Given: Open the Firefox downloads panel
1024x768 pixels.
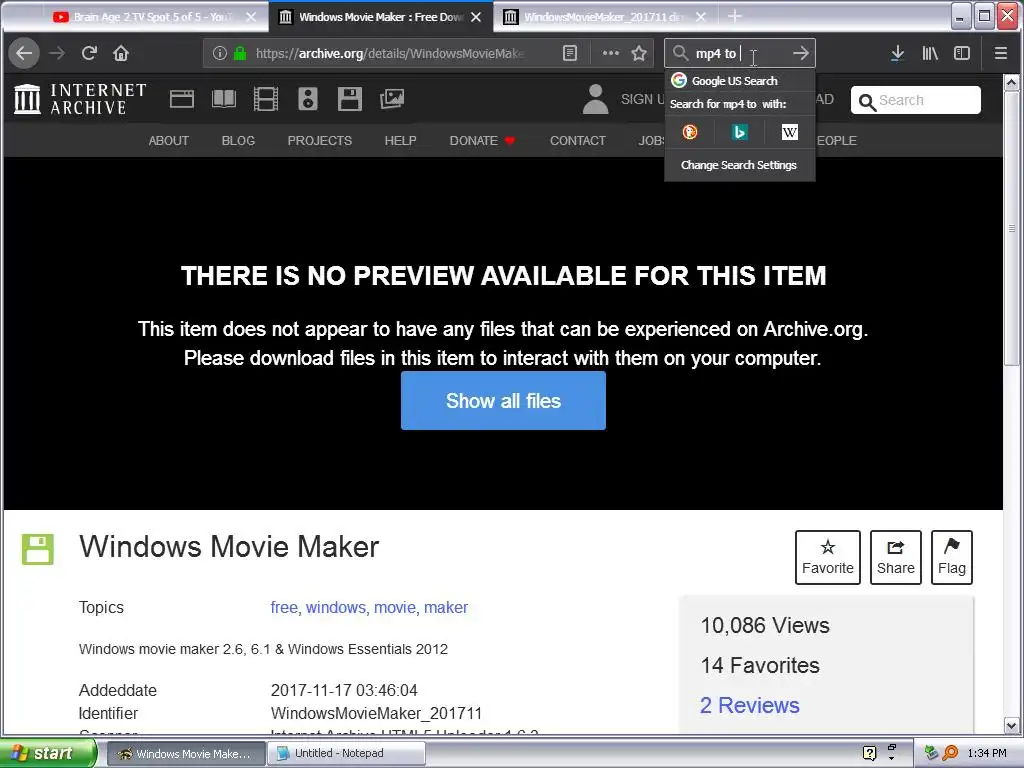Looking at the screenshot, I should [897, 53].
